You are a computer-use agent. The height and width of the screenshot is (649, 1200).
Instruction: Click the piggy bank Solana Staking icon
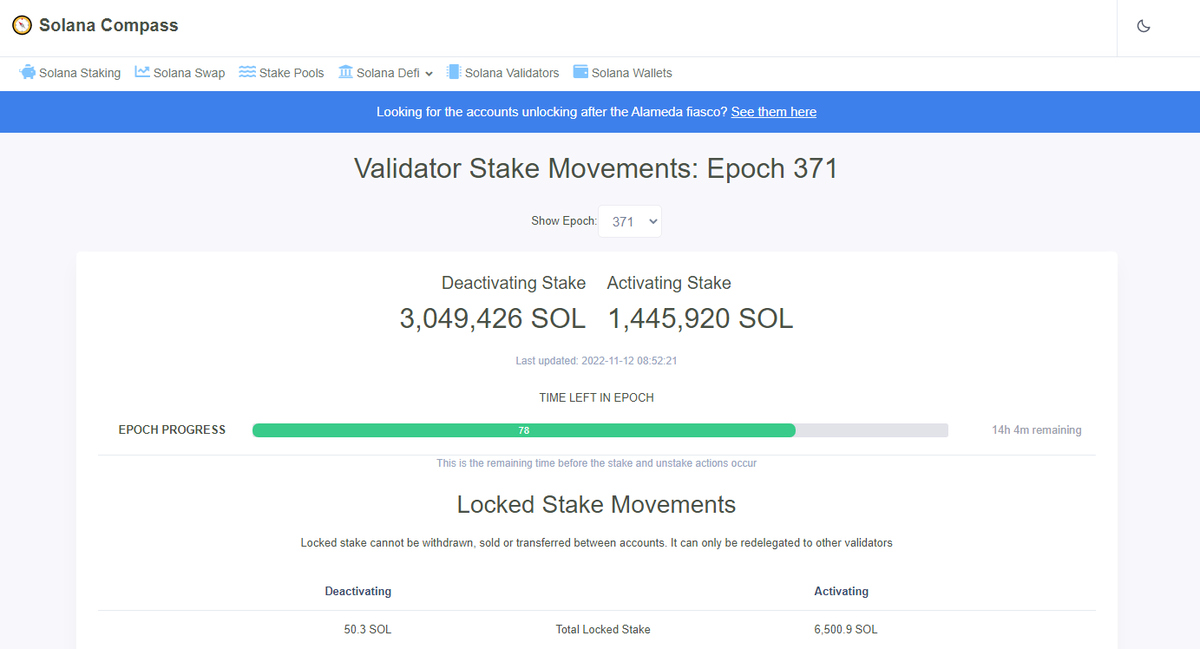click(27, 72)
